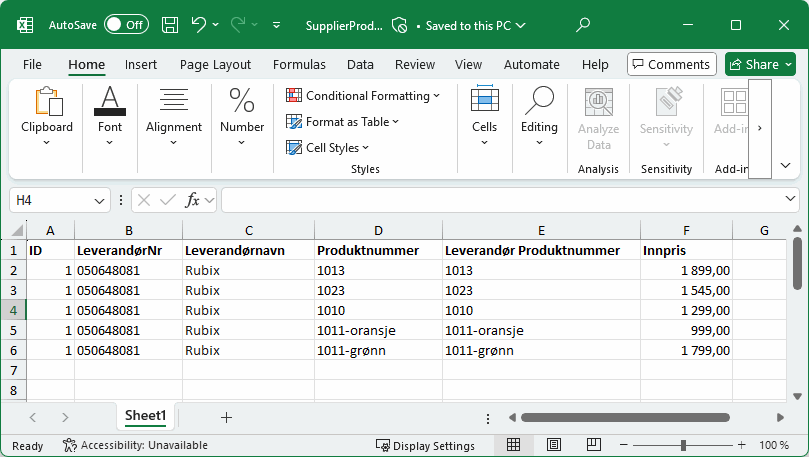Viewport: 809px width, 457px height.
Task: Select cell containing 1011-oransje in column D
Action: [x=377, y=330]
